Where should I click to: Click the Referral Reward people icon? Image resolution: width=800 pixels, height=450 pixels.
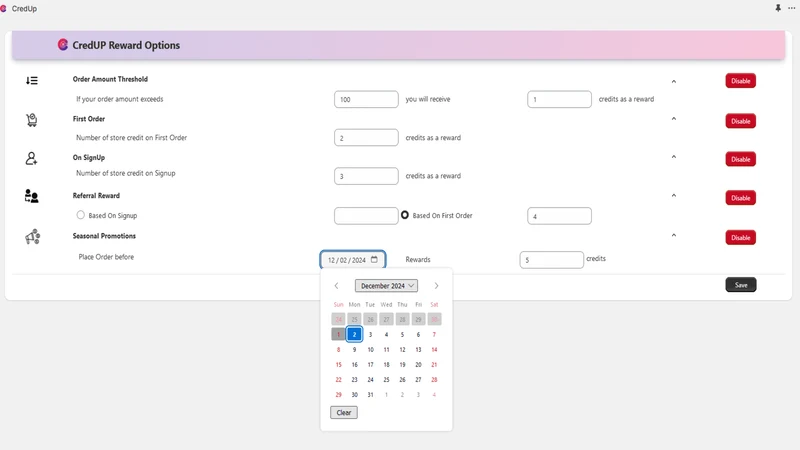point(32,196)
